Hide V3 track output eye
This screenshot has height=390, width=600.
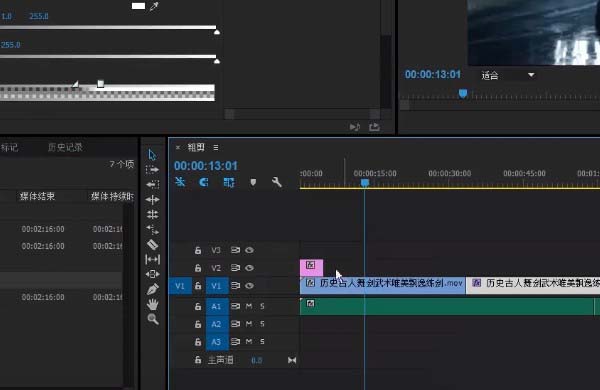pos(249,250)
